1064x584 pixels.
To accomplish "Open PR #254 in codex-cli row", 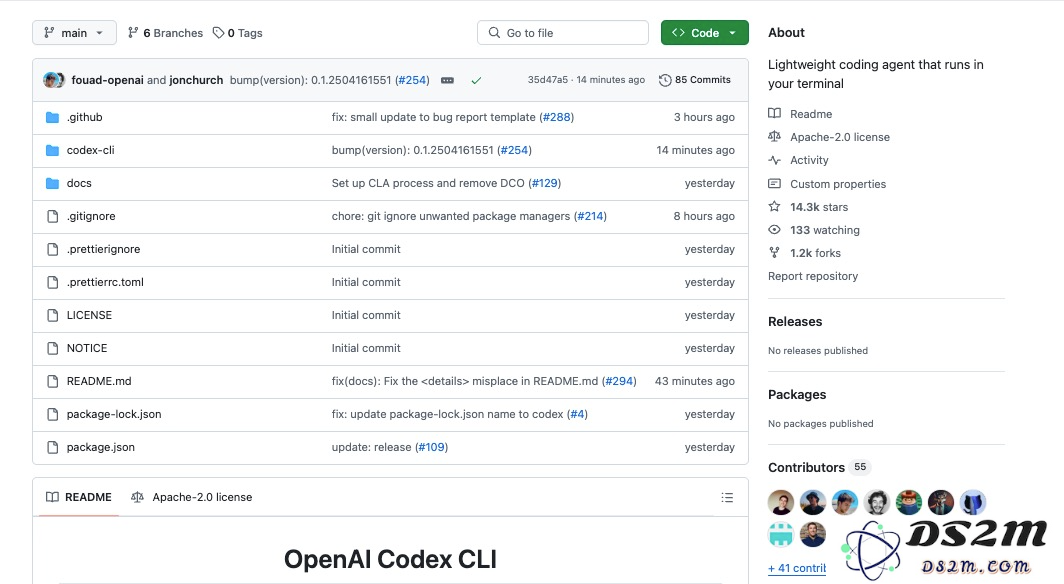I will 514,150.
